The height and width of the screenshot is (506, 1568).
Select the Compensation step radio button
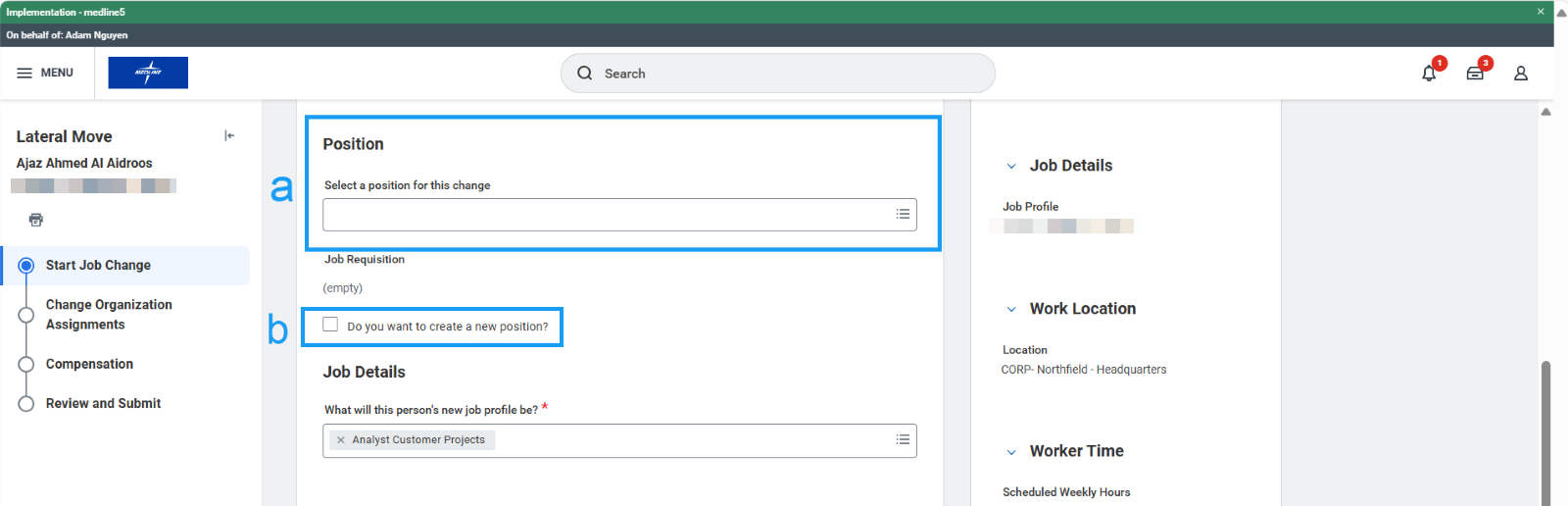point(26,364)
